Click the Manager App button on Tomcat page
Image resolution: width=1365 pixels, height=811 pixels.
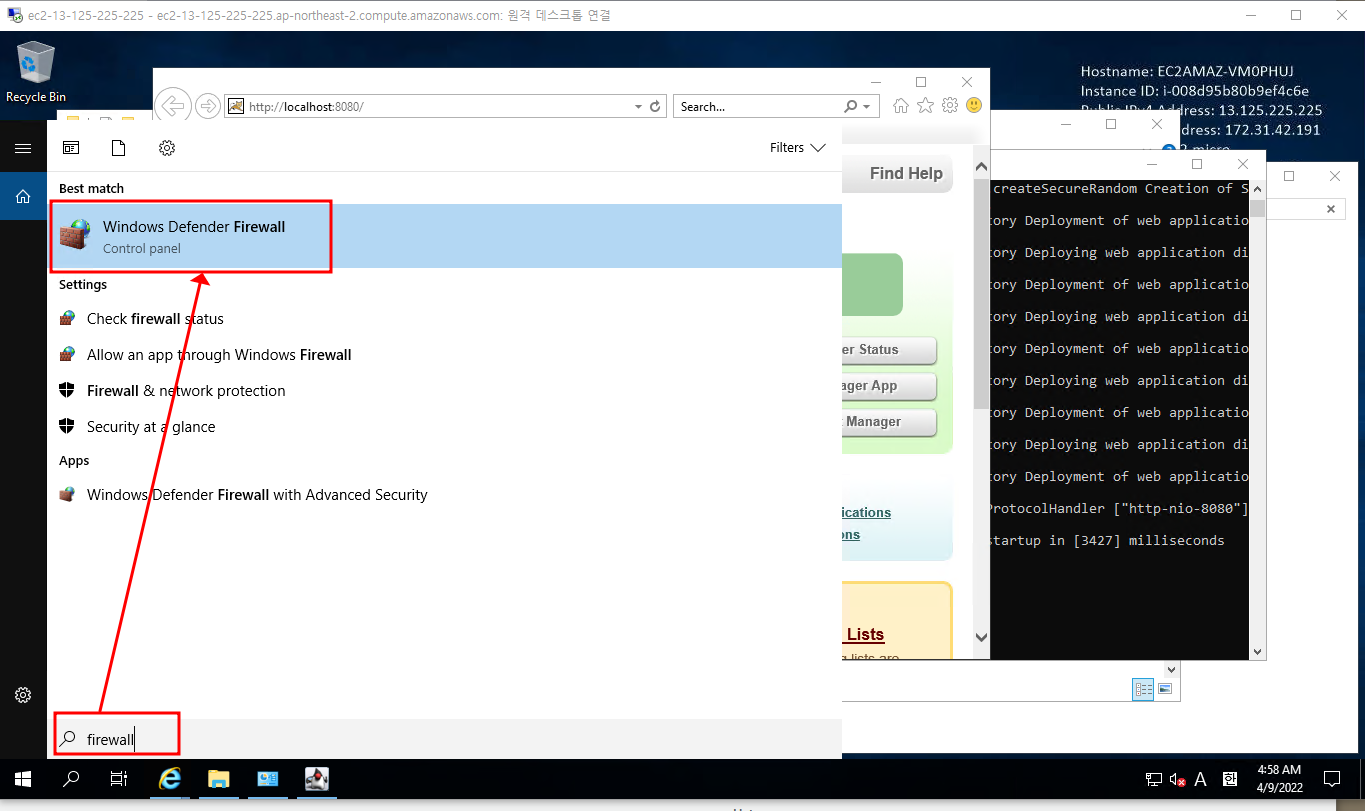[889, 386]
